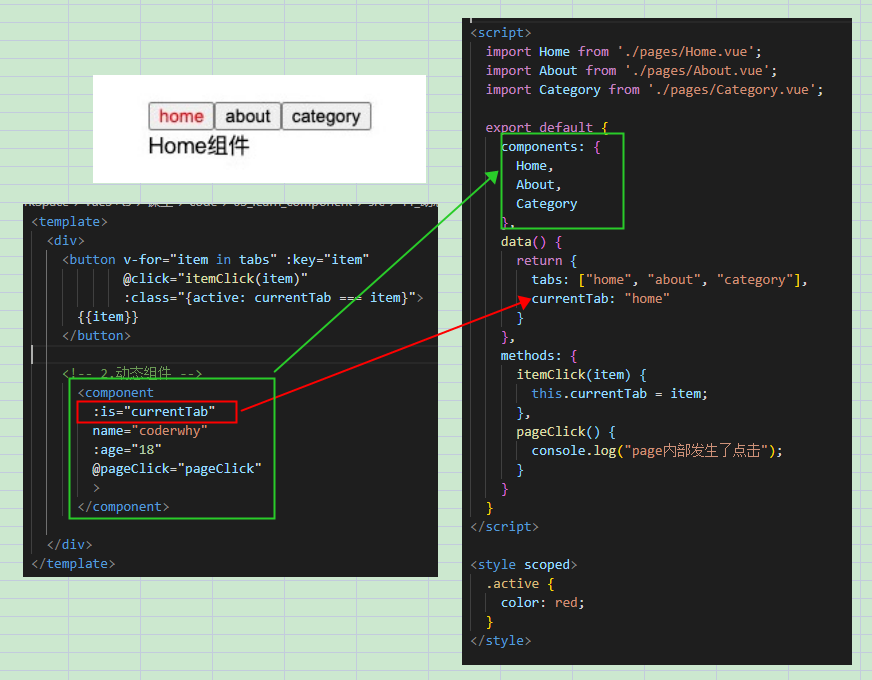This screenshot has height=680, width=872.
Task: Click the </div> closing tag line
Action: pyautogui.click(x=70, y=544)
